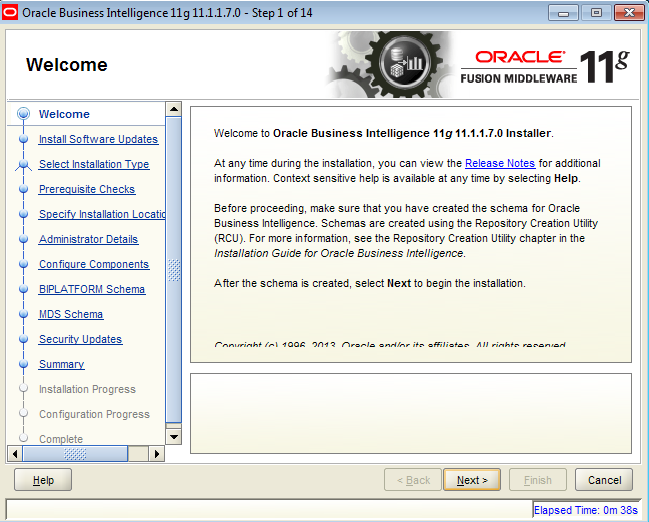Click the step list scroll right arrow

coord(156,454)
